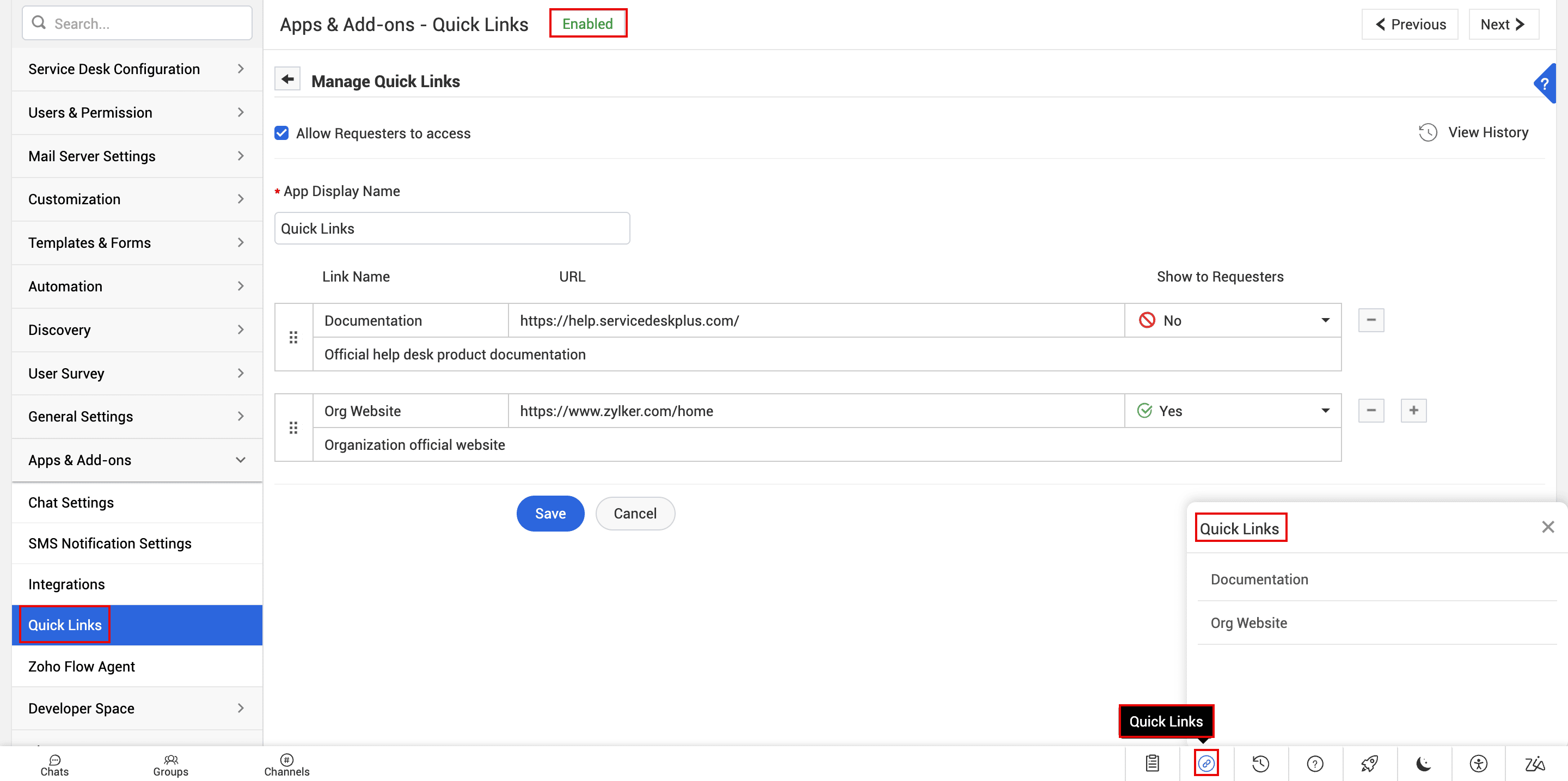Grab the drag handle for Documentation row
The width and height of the screenshot is (1568, 781).
[293, 337]
